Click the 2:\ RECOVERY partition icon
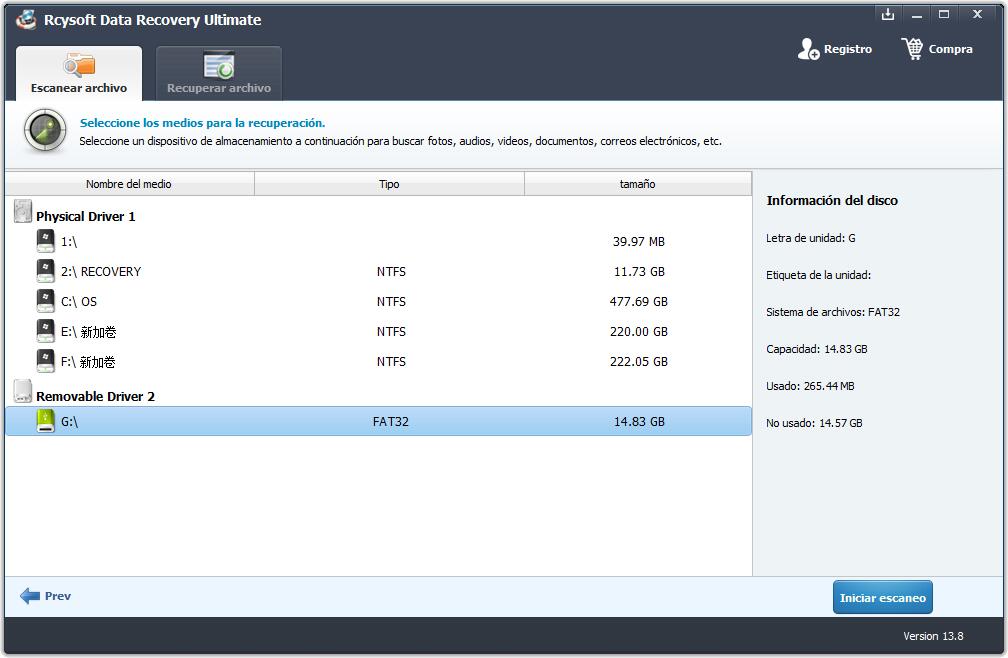 click(46, 271)
